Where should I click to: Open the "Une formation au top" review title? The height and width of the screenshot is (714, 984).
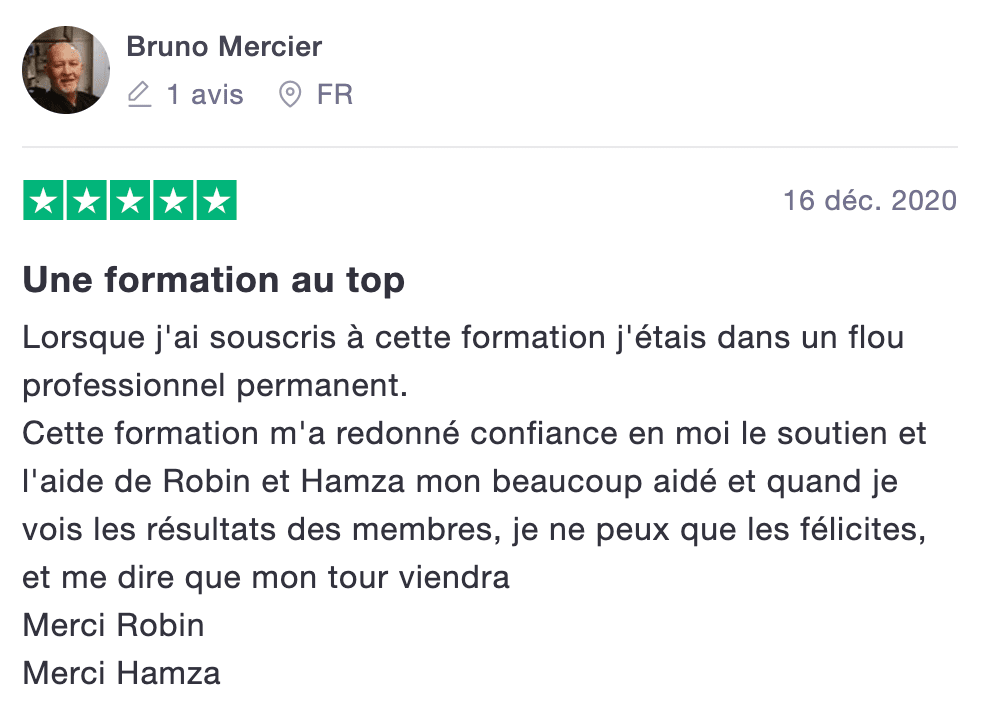[x=213, y=280]
